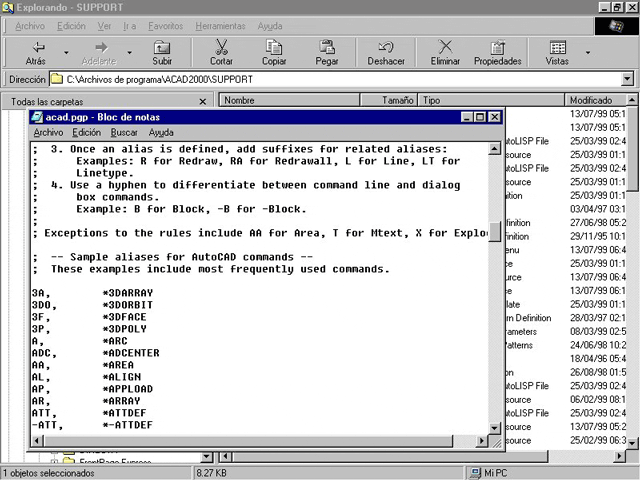Screen dimensions: 640x480
Task: Sort files by Modificado column header
Action: [x=597, y=100]
